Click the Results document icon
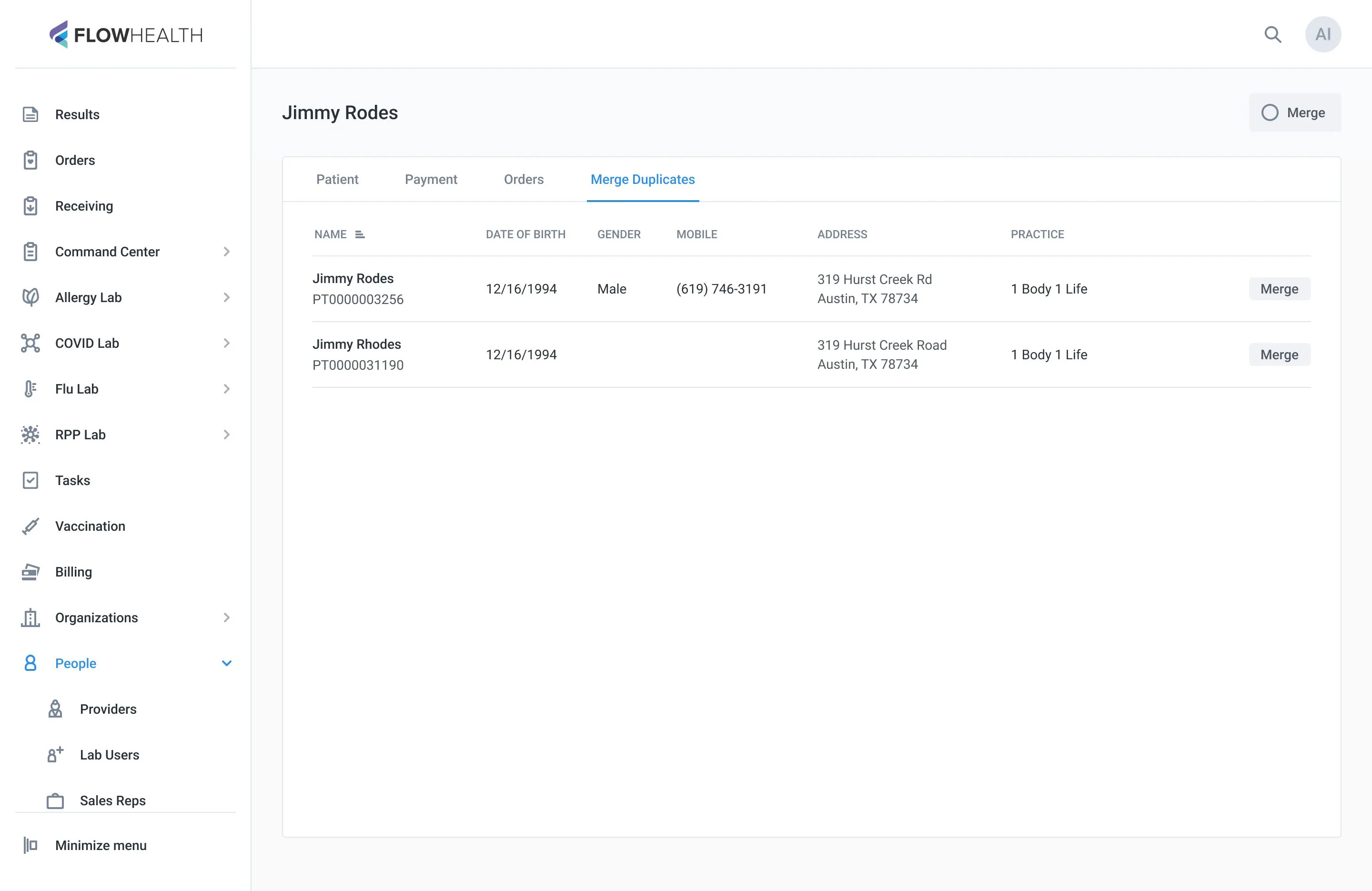Screen dimensions: 1372x891 coord(30,114)
